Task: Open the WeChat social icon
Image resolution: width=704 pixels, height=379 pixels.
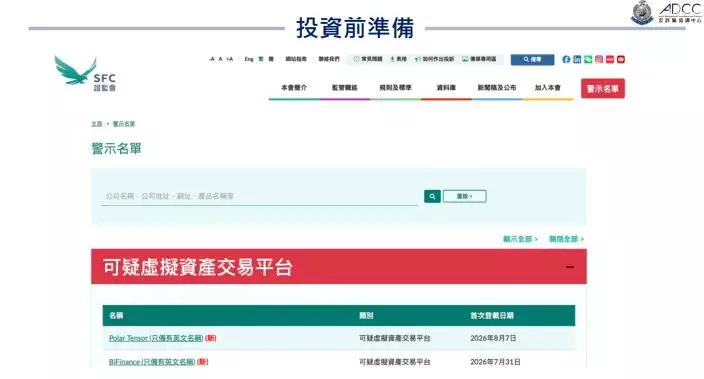Action: (588, 59)
